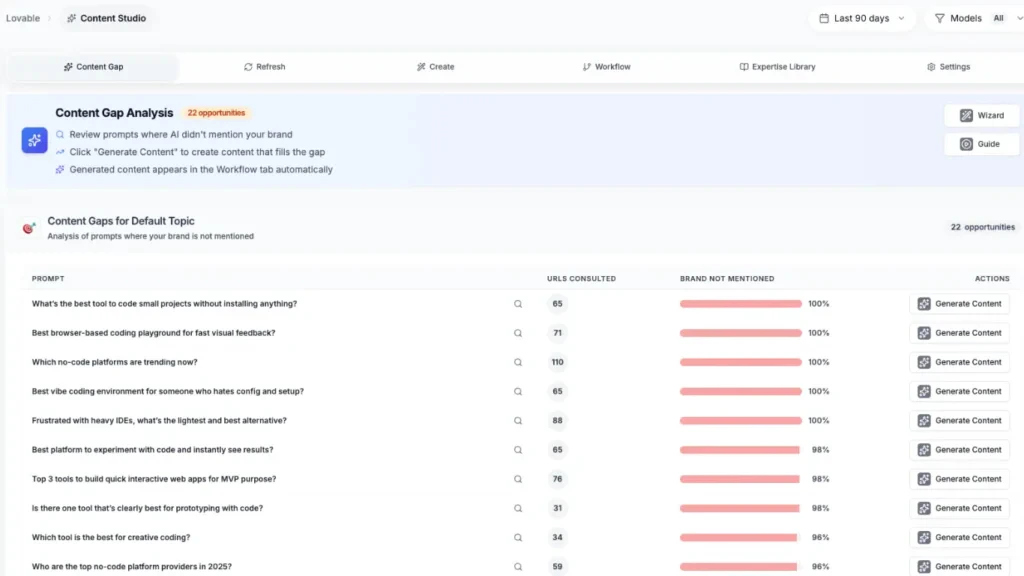
Task: Click the Content Gap Analysis heading
Action: 114,113
